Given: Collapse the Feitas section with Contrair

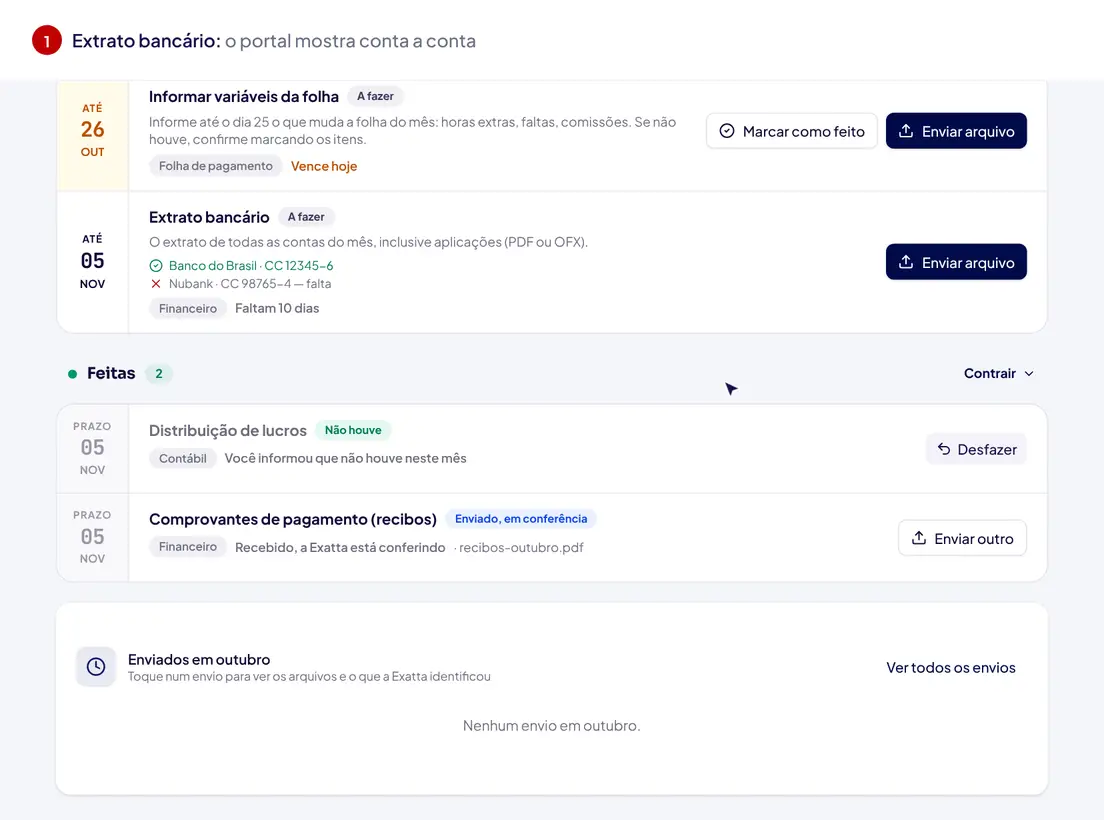Looking at the screenshot, I should click(998, 373).
